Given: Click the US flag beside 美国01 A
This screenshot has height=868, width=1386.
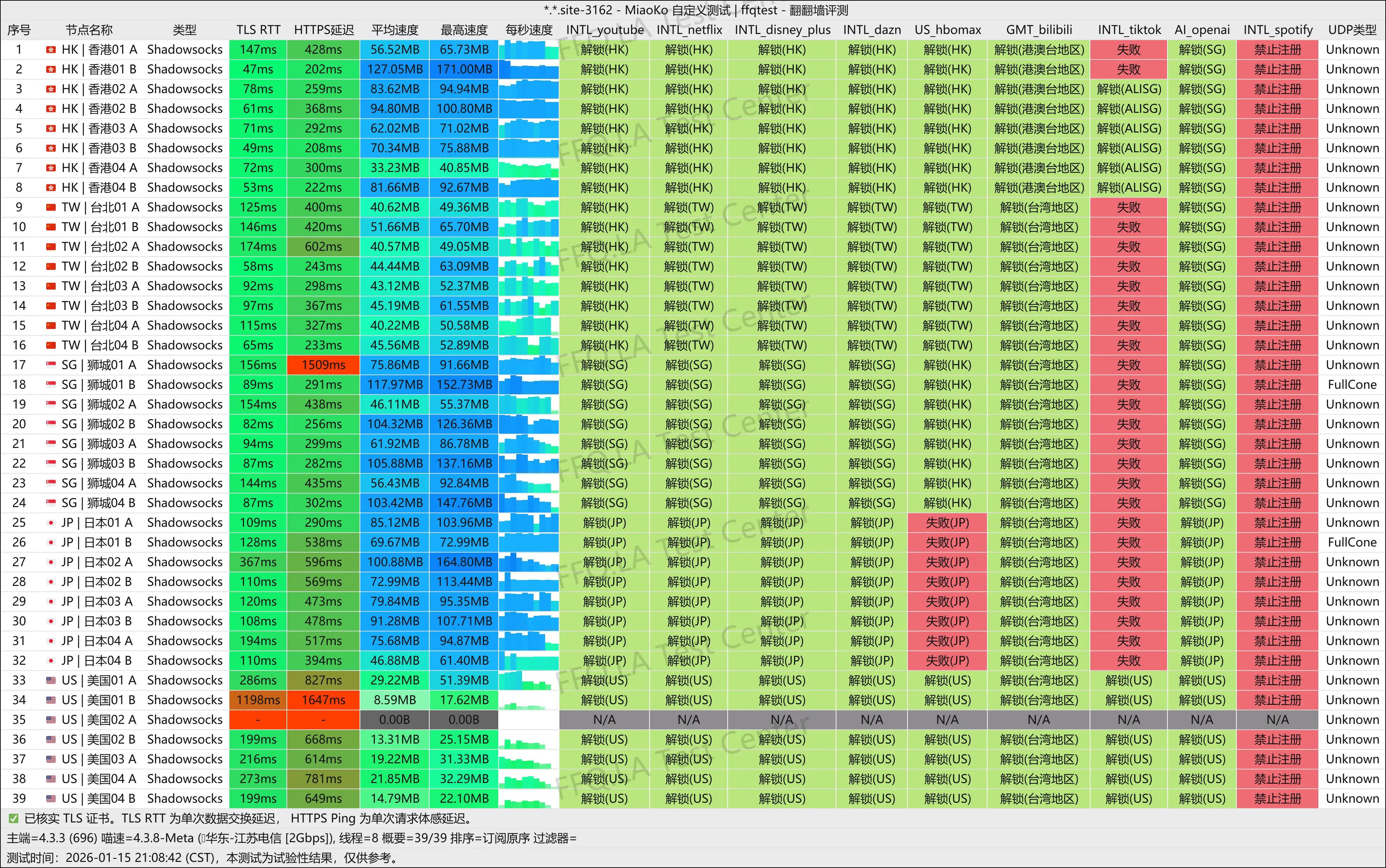Looking at the screenshot, I should pyautogui.click(x=51, y=681).
